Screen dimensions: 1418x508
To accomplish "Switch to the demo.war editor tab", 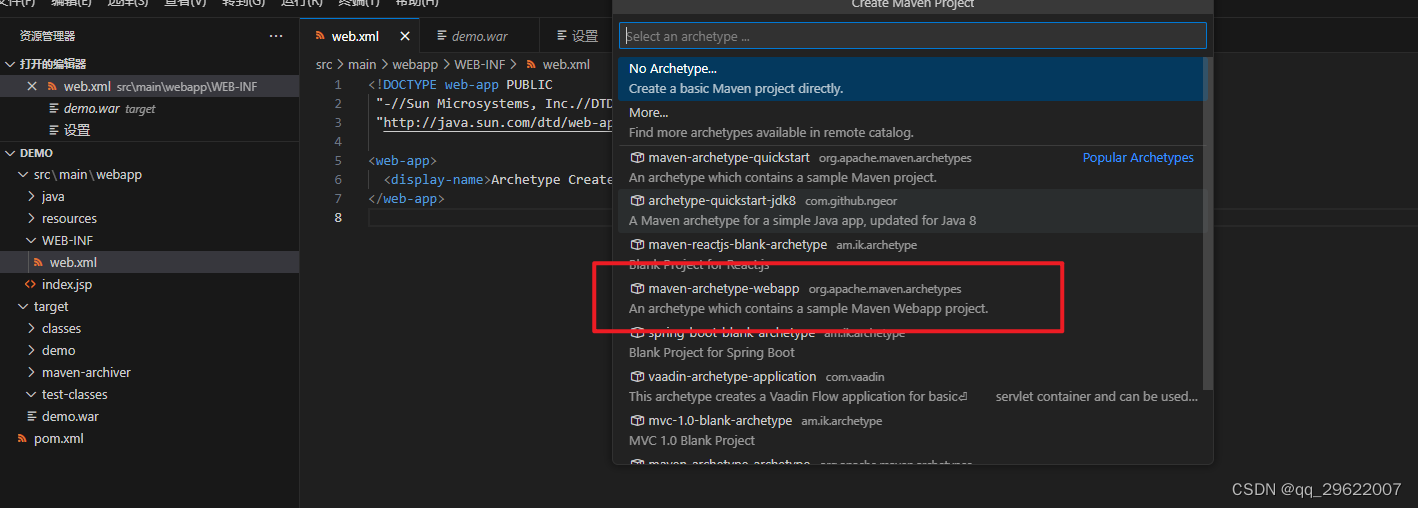I will click(479, 36).
